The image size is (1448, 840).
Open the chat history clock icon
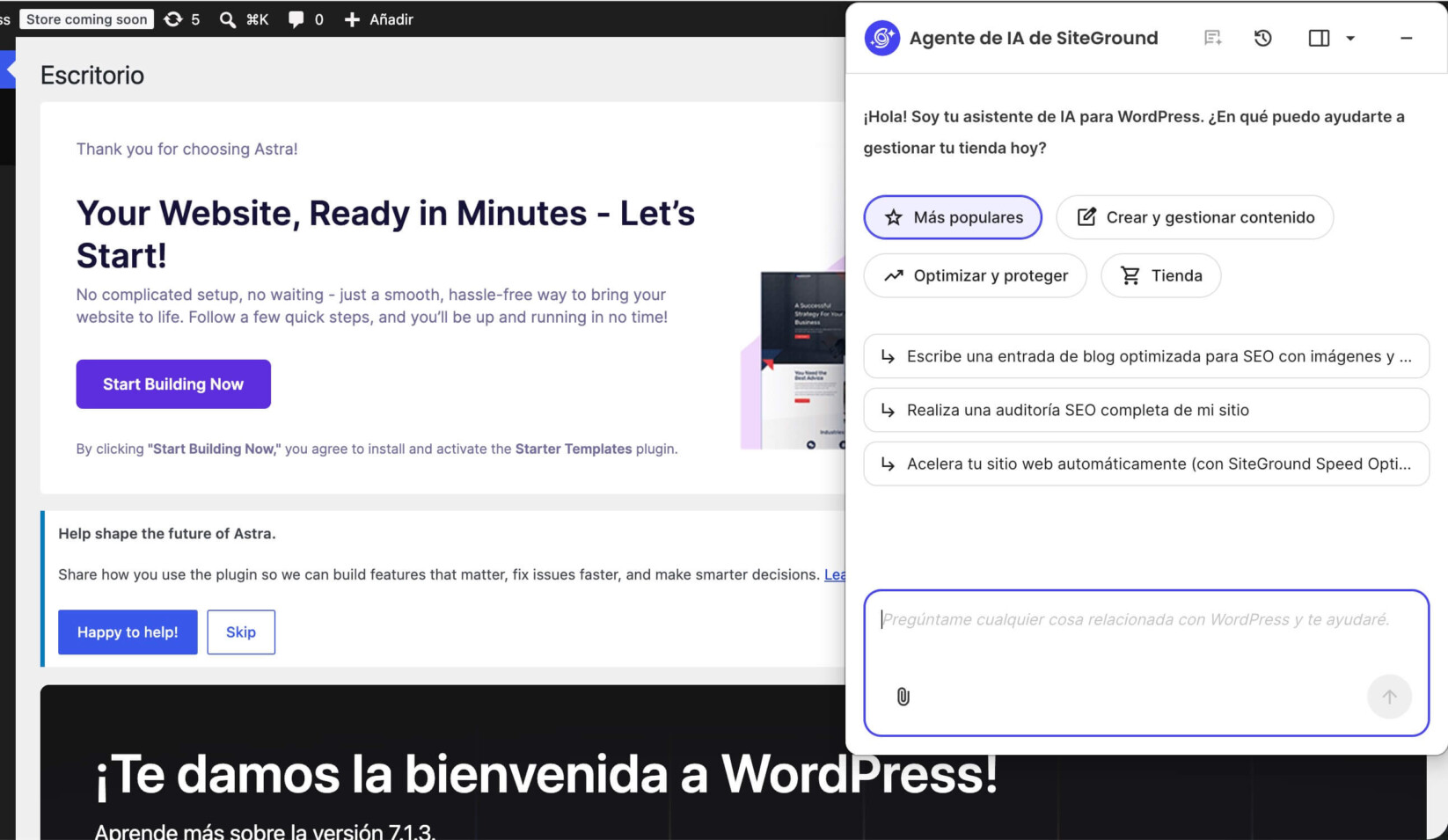coord(1263,38)
